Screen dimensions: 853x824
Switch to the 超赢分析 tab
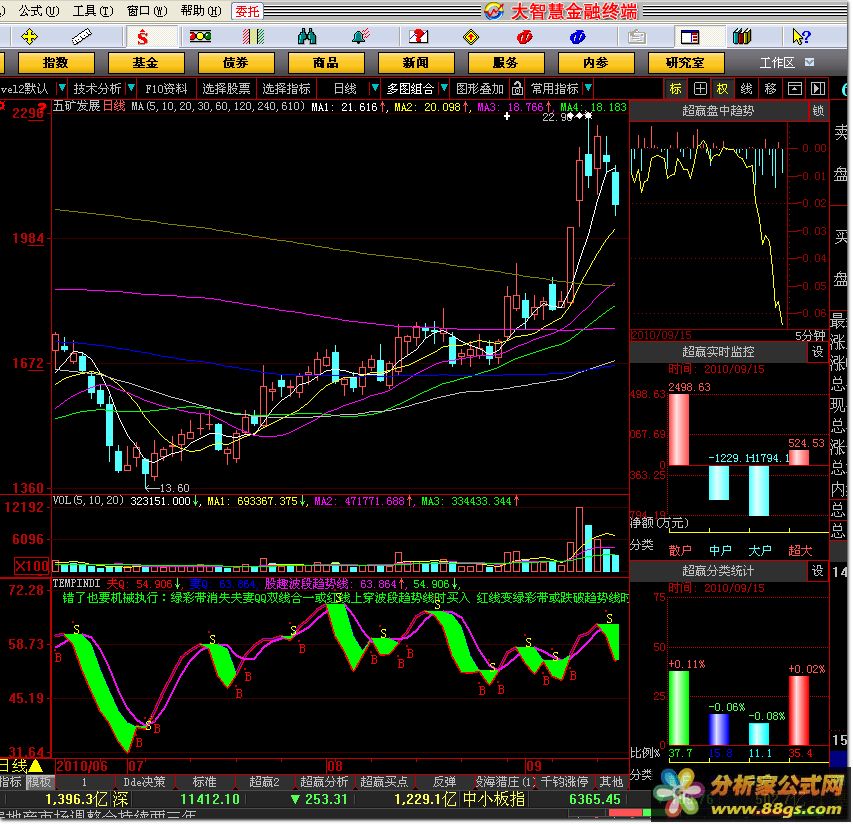point(324,782)
